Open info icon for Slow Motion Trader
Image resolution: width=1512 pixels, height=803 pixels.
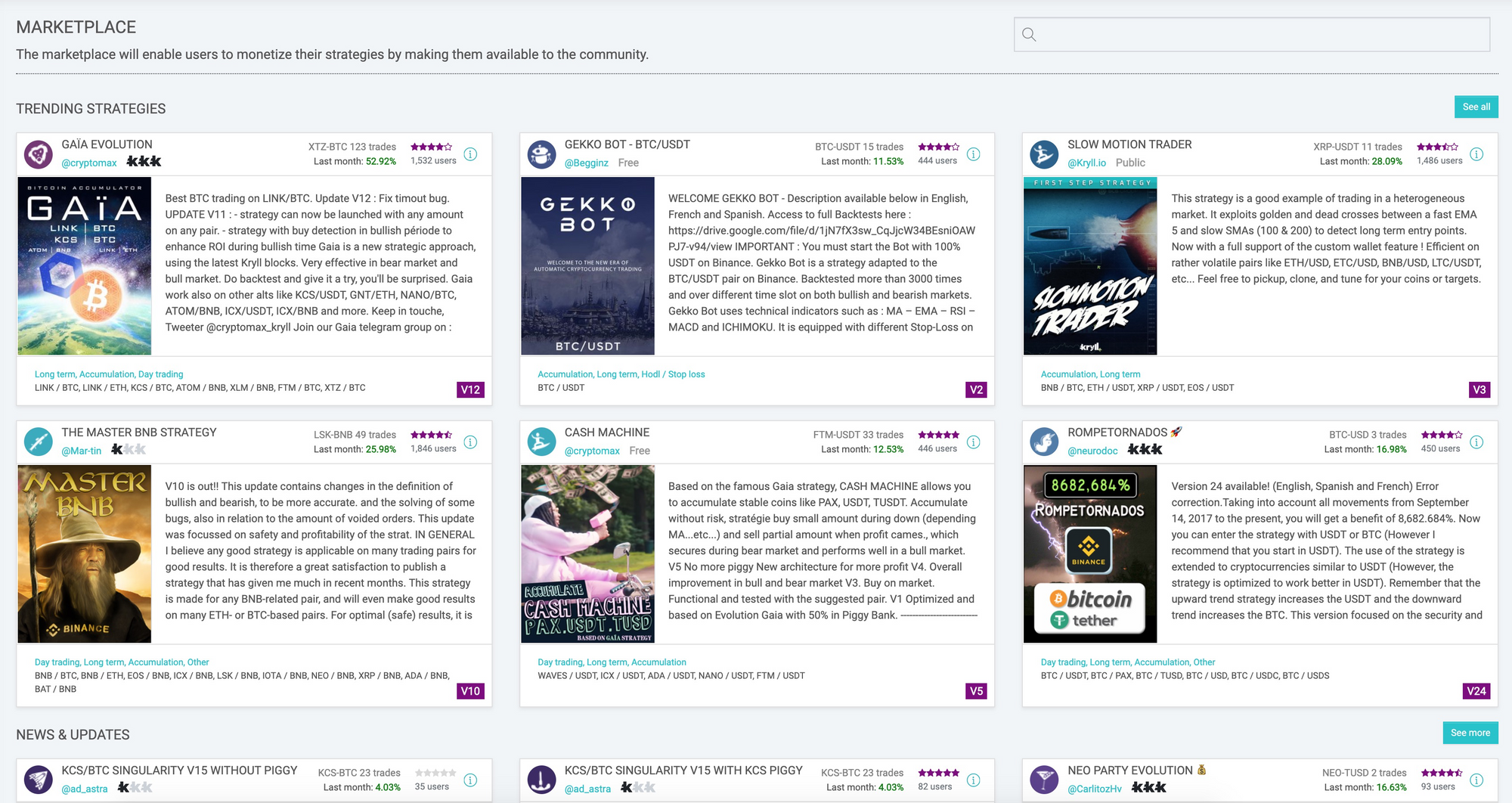[x=1476, y=154]
